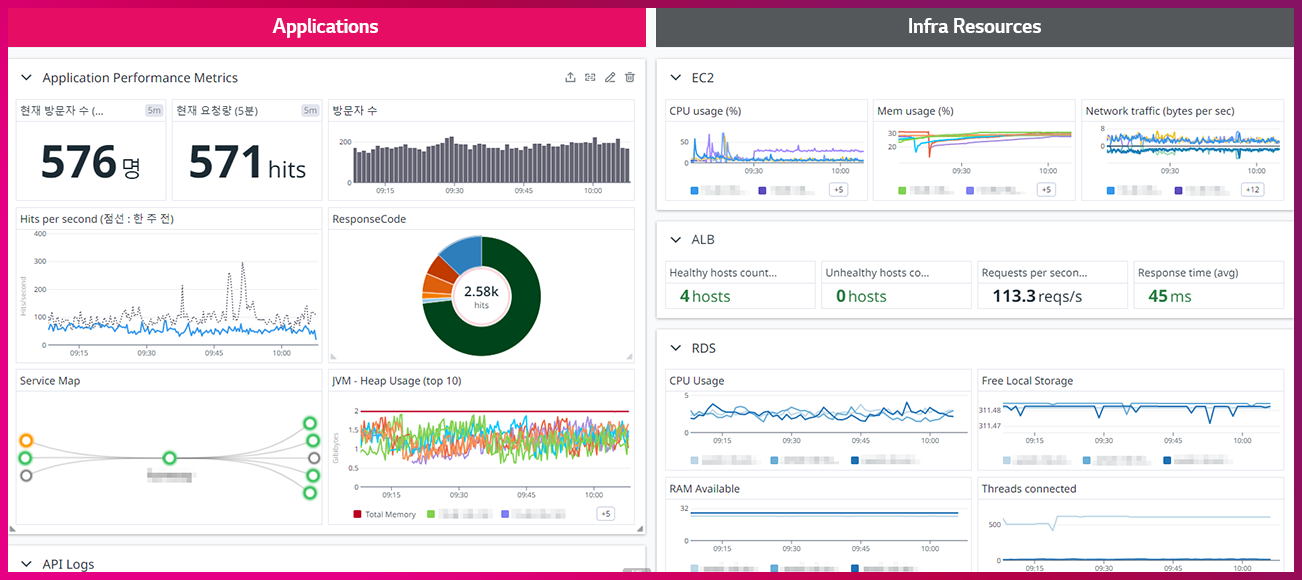Click the 2.58k hits donut chart center
Screen dimensions: 1302x580
(481, 295)
